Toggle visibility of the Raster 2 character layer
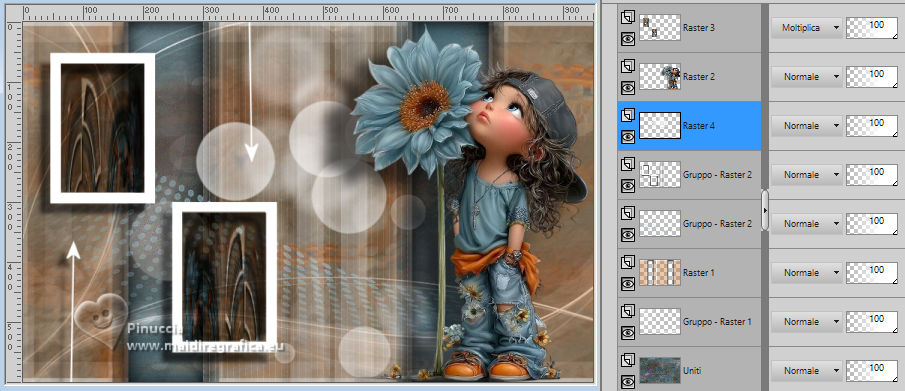This screenshot has height=391, width=905. 627,88
